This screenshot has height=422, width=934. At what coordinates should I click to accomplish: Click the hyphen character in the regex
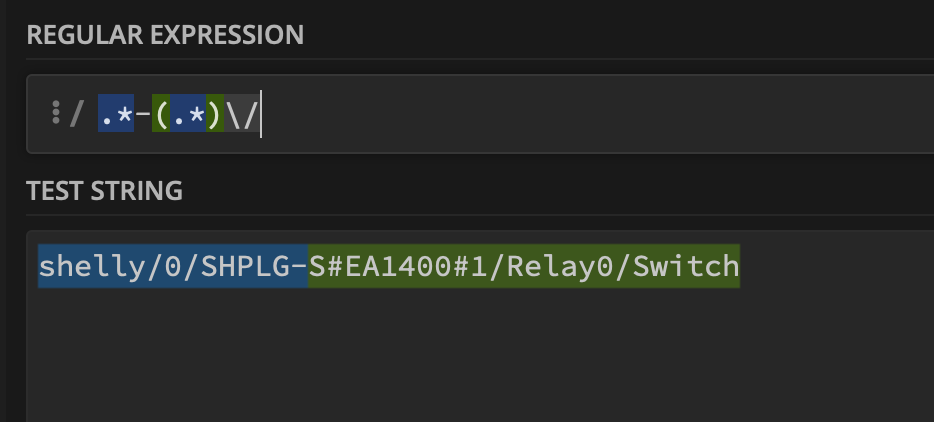[x=142, y=116]
